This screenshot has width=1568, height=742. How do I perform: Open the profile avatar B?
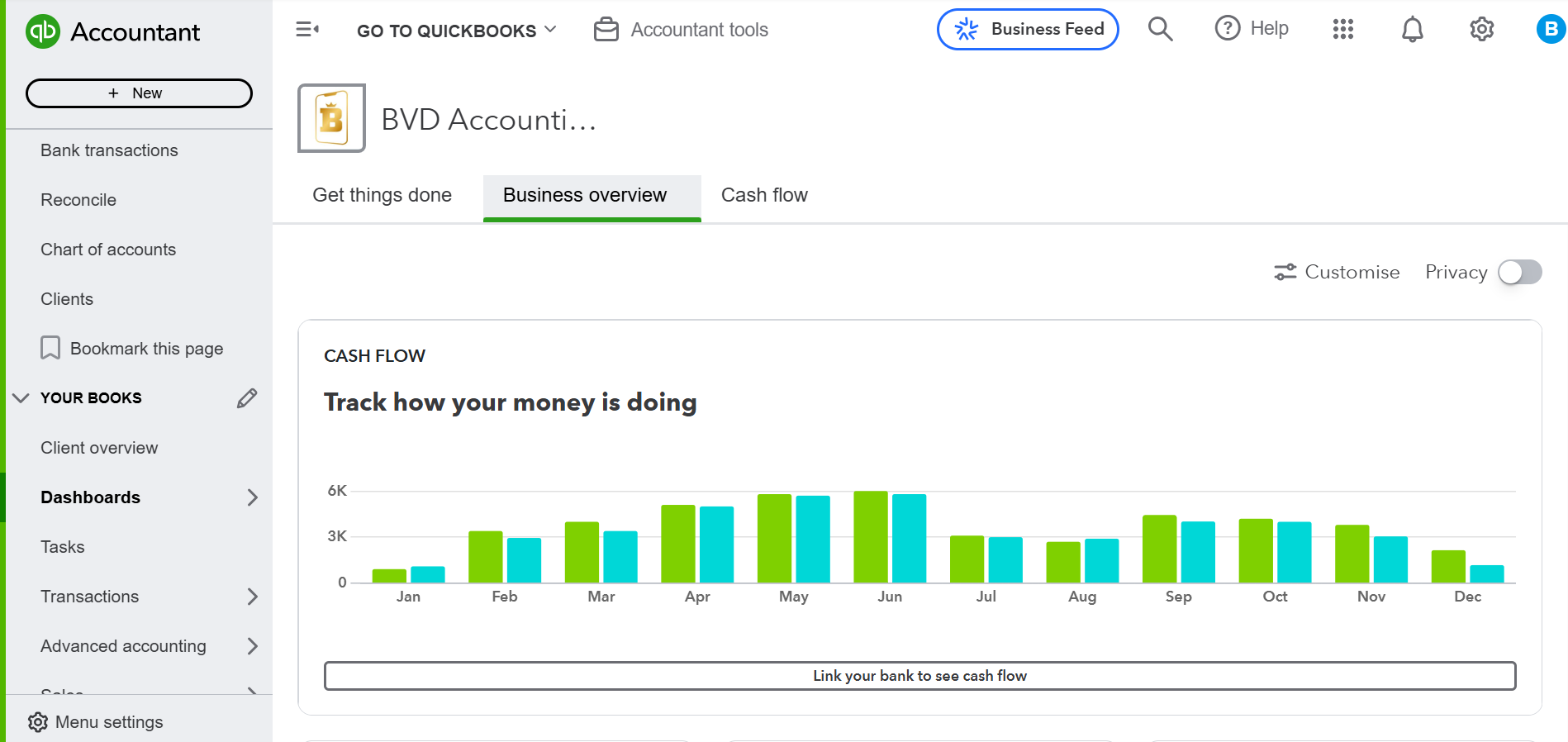[x=1551, y=30]
